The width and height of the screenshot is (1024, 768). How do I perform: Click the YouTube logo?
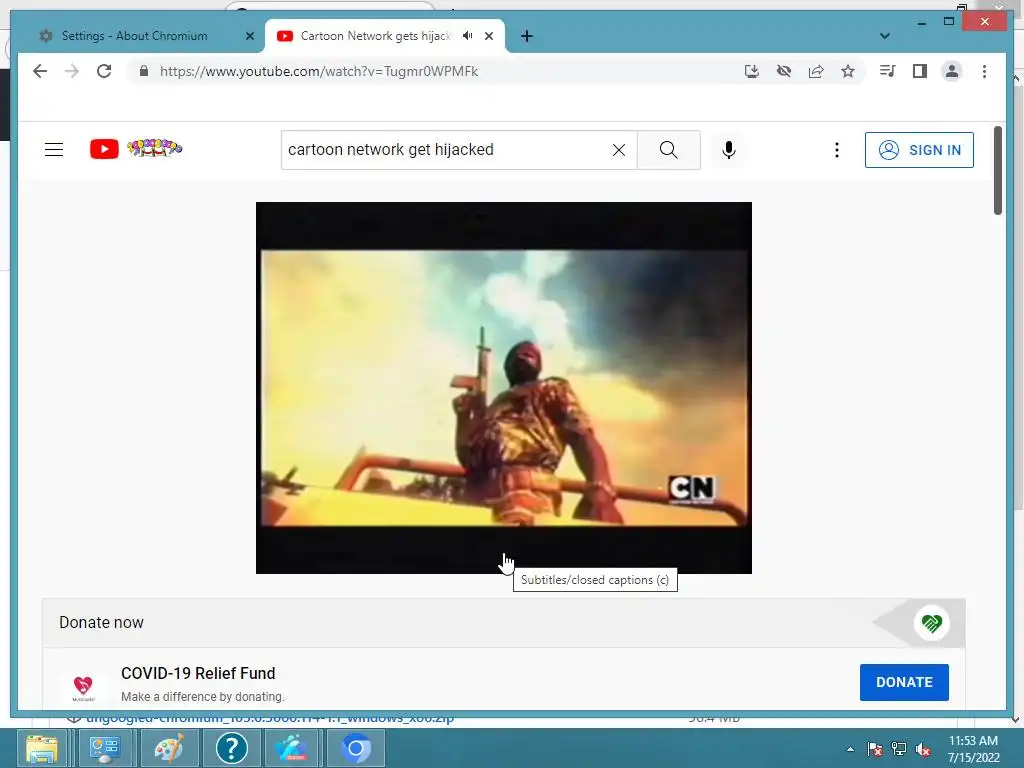136,149
